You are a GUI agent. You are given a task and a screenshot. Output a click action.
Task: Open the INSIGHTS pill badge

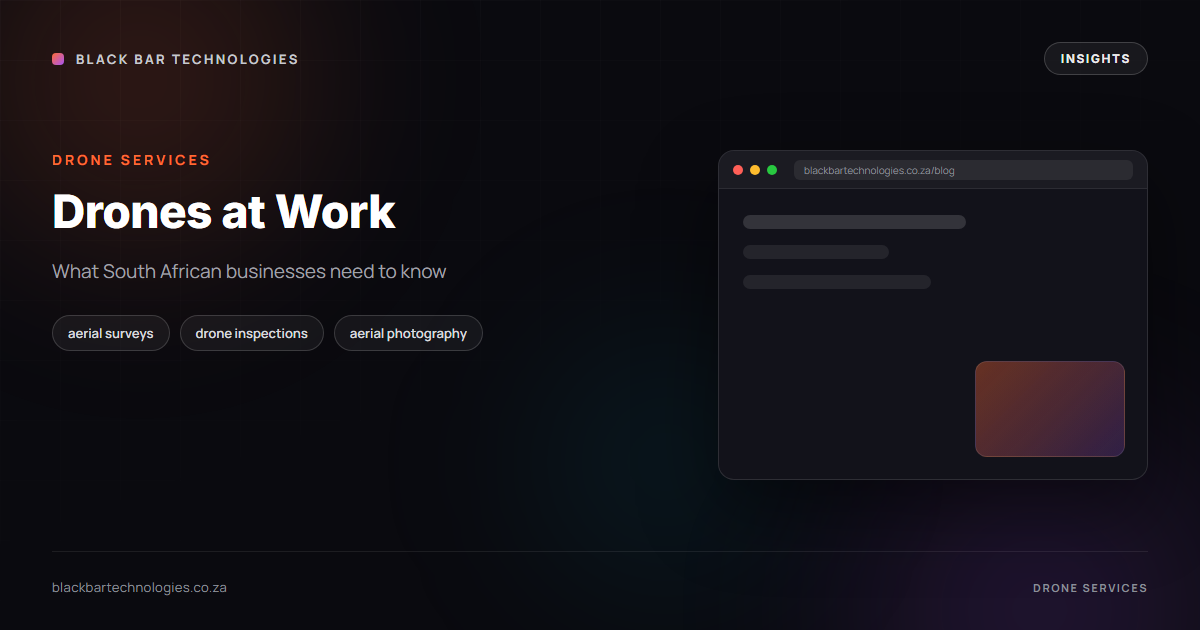click(x=1095, y=59)
